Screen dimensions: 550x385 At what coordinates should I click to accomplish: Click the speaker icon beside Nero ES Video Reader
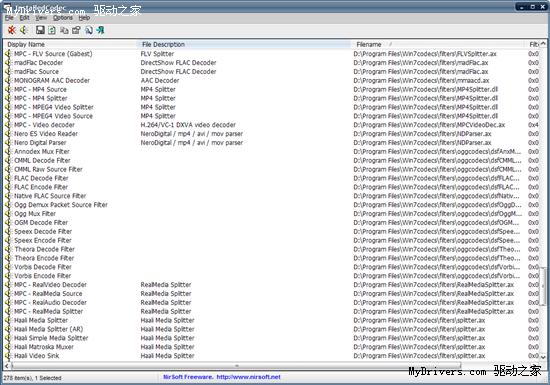(x=8, y=134)
